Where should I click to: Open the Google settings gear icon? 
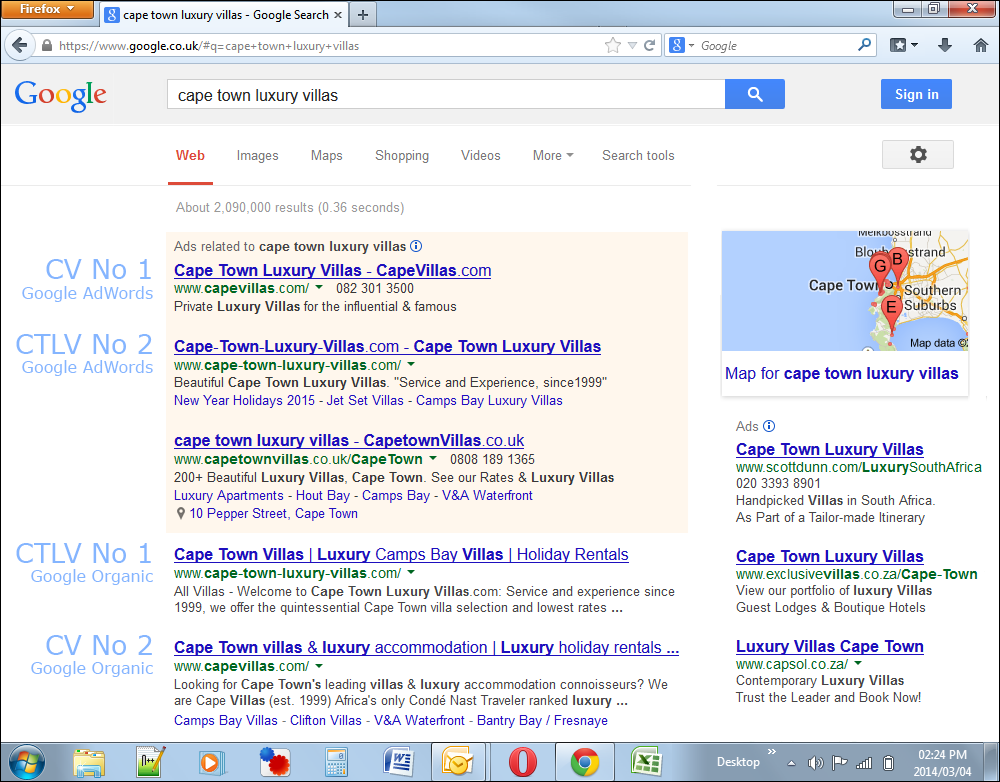click(x=918, y=154)
